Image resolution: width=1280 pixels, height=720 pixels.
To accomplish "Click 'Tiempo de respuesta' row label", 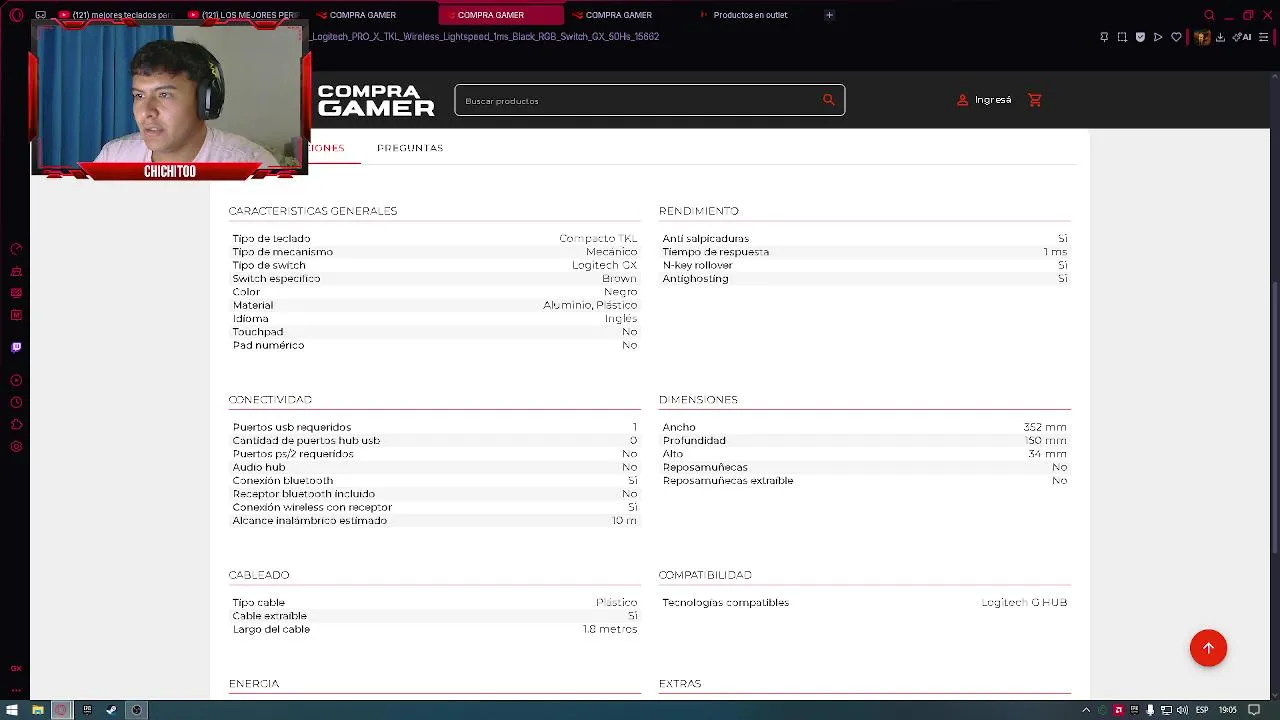I will pyautogui.click(x=715, y=252).
